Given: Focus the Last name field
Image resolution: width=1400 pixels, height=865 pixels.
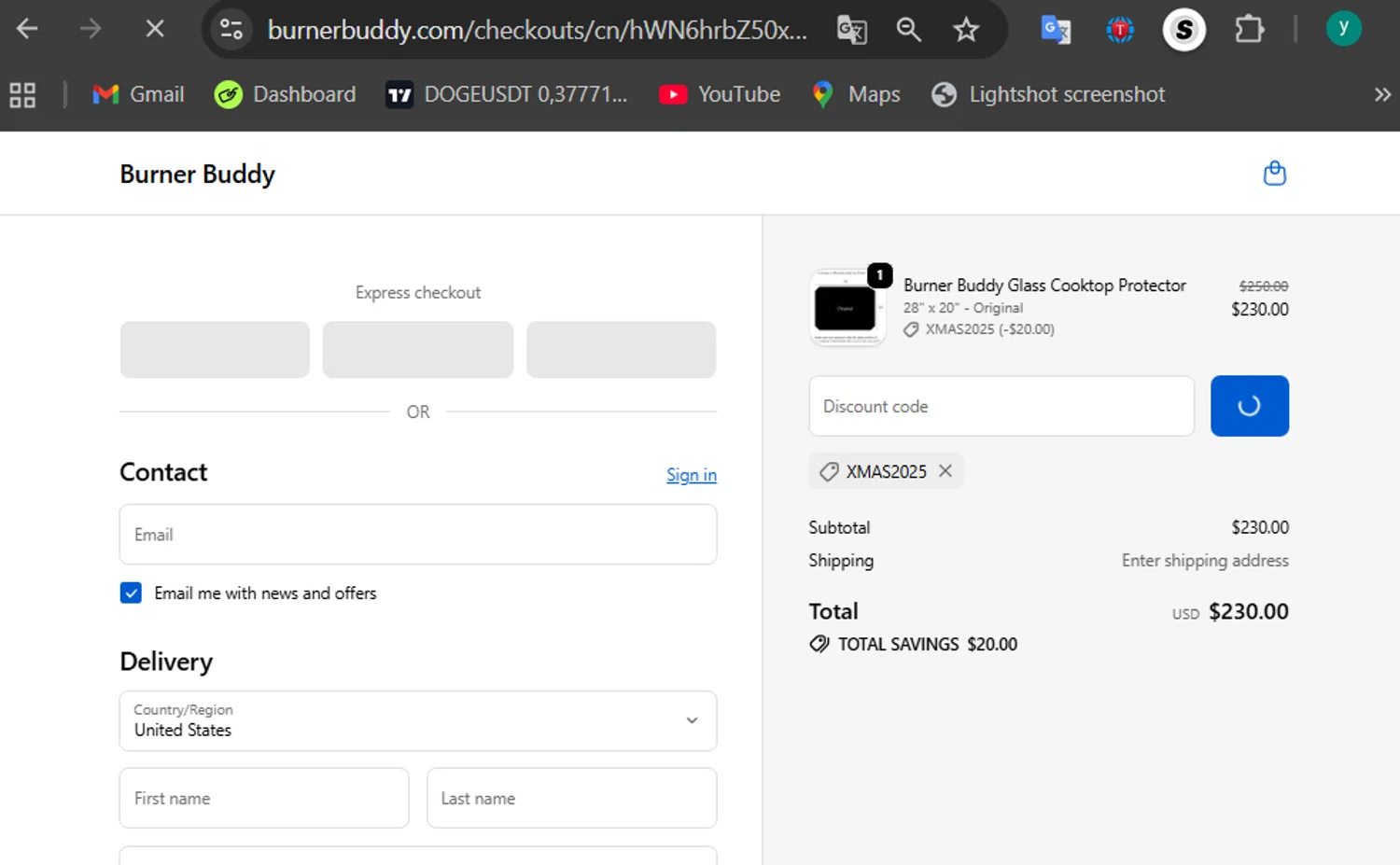Looking at the screenshot, I should coord(572,798).
